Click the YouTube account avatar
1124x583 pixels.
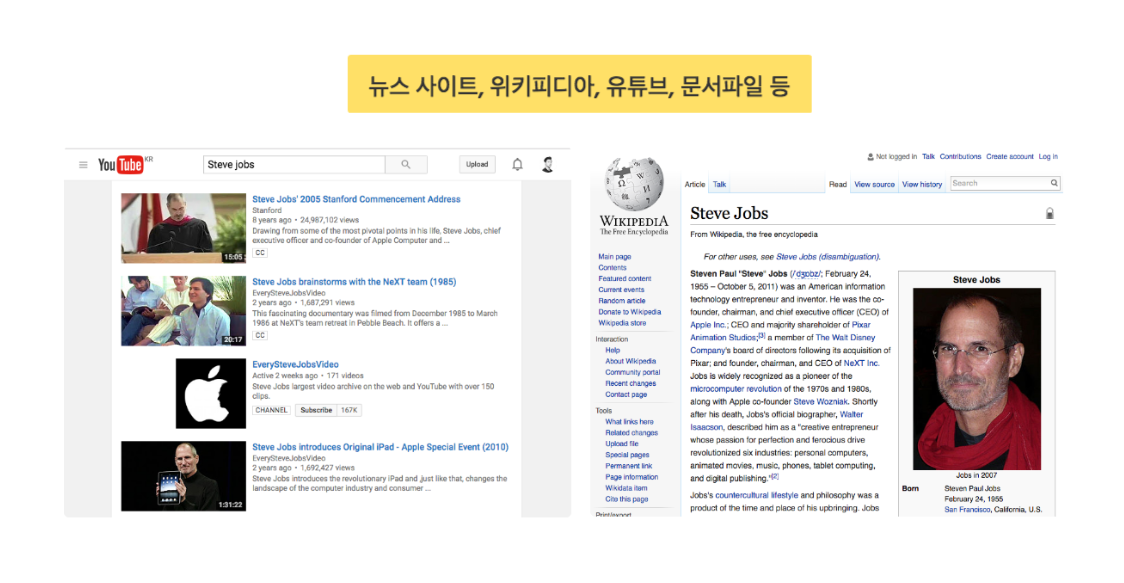(x=547, y=164)
